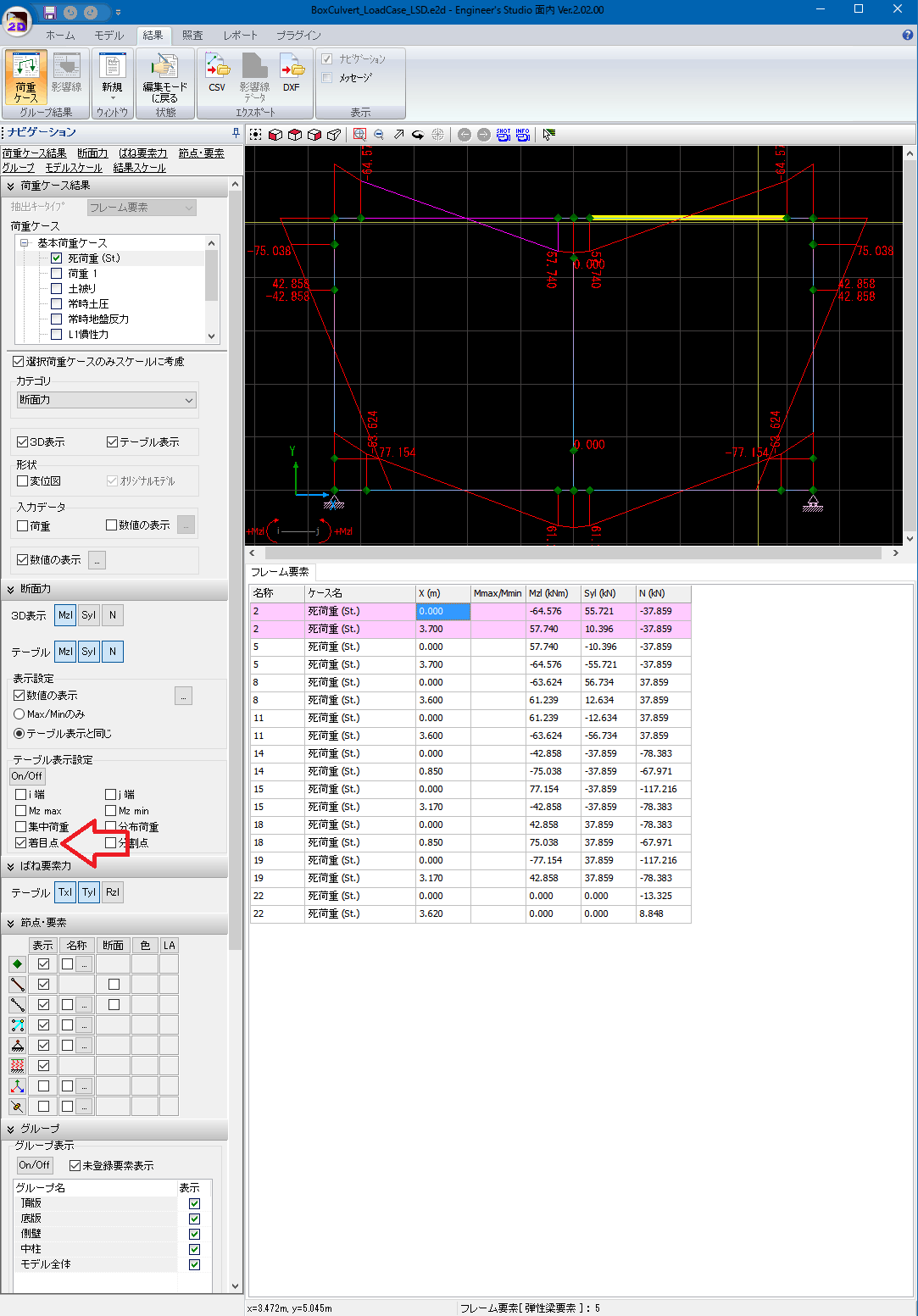Viewport: 918px width, 1316px height.
Task: Click the fit-to-window dotted square icon
Action: [x=256, y=135]
